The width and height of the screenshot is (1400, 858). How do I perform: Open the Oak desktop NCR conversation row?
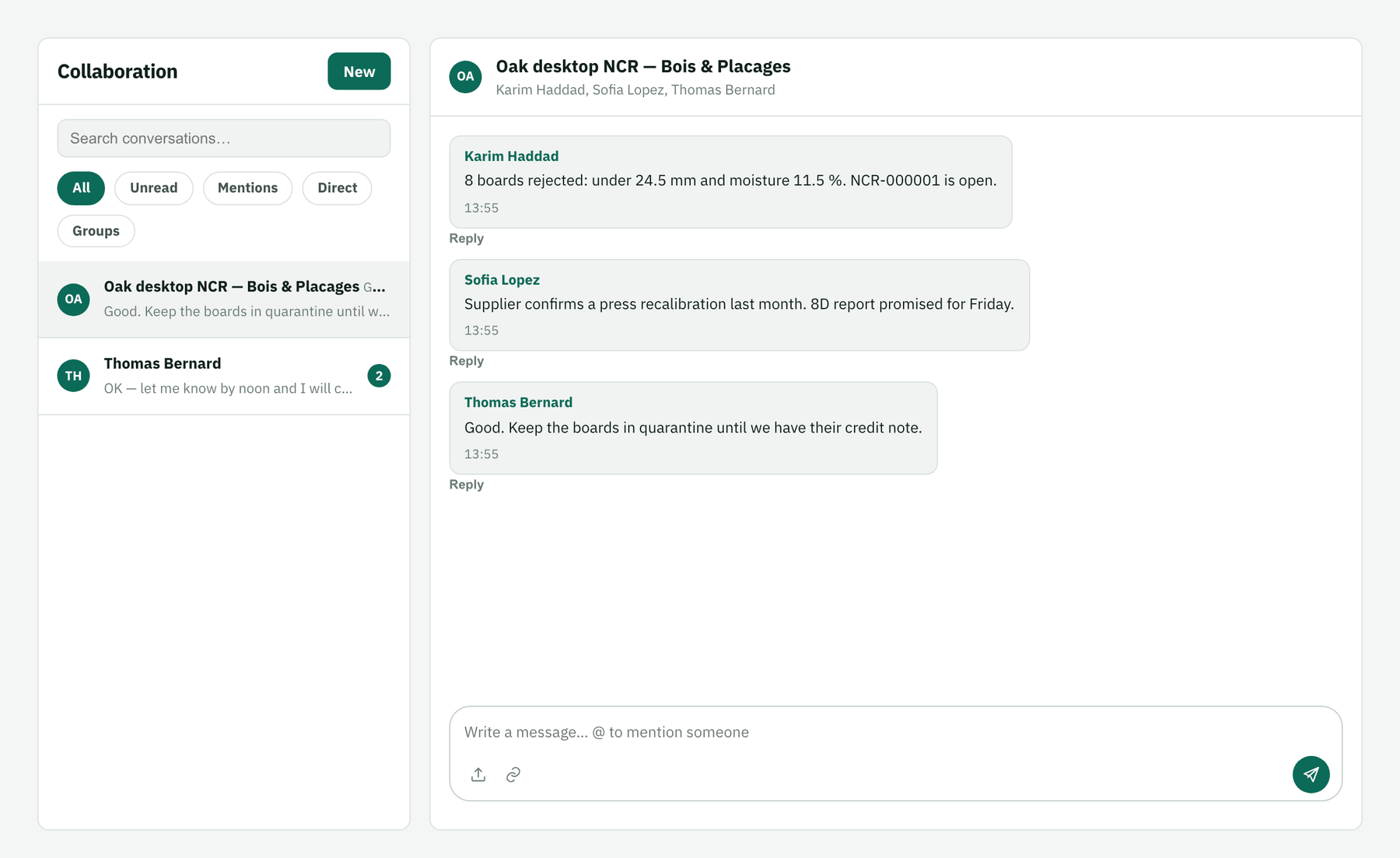point(224,299)
